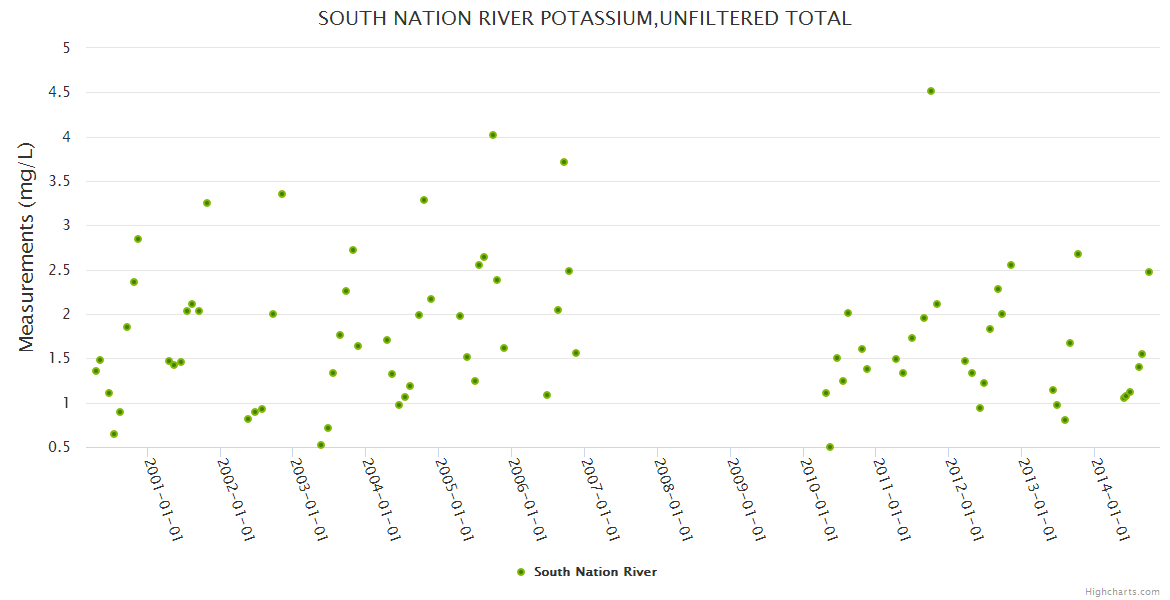Screen dimensions: 1170x600
Task: Select the 2.55 mg/L point in late 2012
Action: click(1011, 265)
